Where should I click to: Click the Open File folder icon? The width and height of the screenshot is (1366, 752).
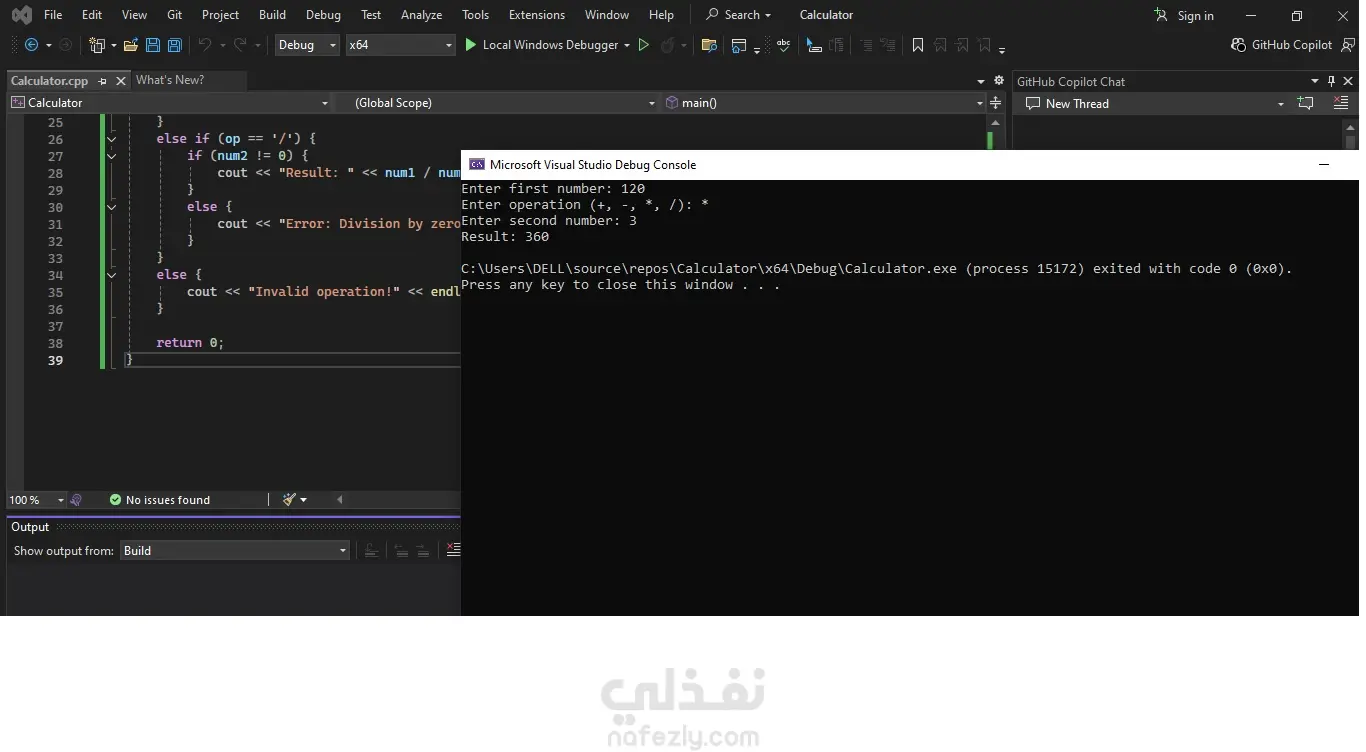[x=131, y=45]
